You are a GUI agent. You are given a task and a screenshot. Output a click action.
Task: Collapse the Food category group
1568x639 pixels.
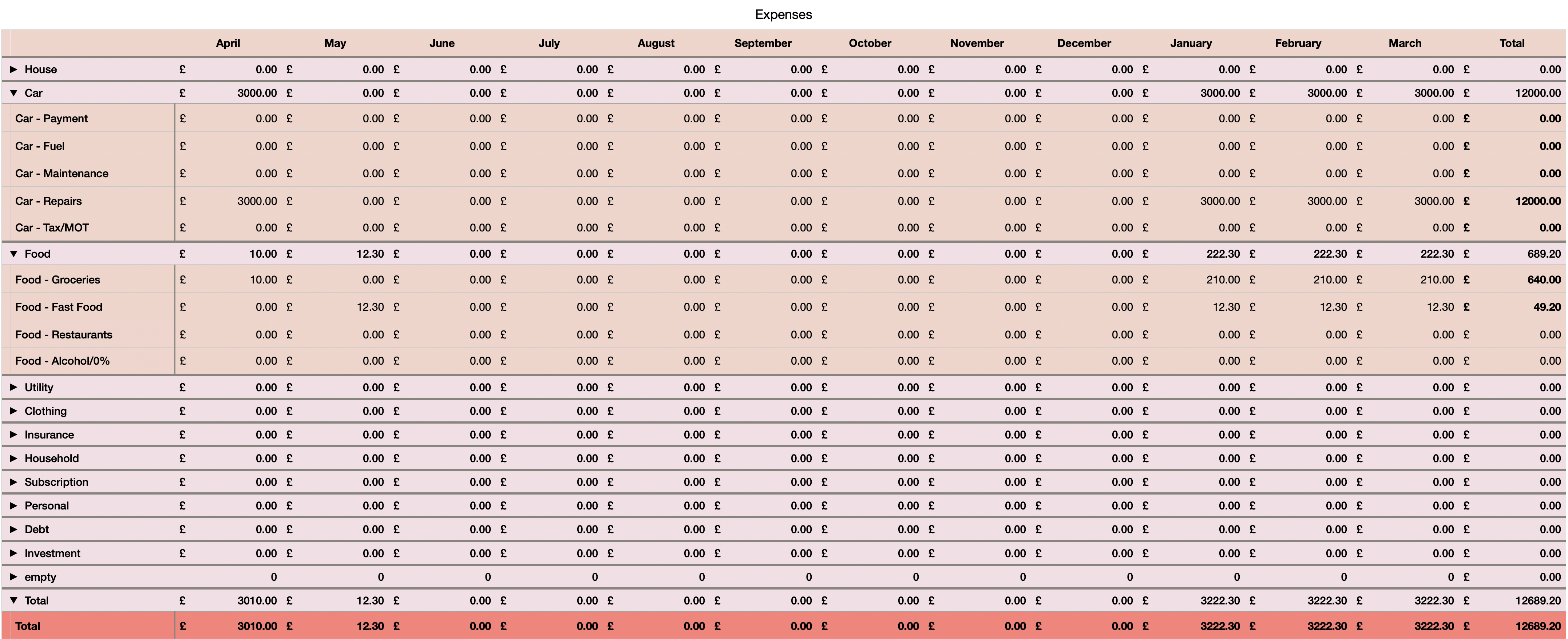click(13, 254)
